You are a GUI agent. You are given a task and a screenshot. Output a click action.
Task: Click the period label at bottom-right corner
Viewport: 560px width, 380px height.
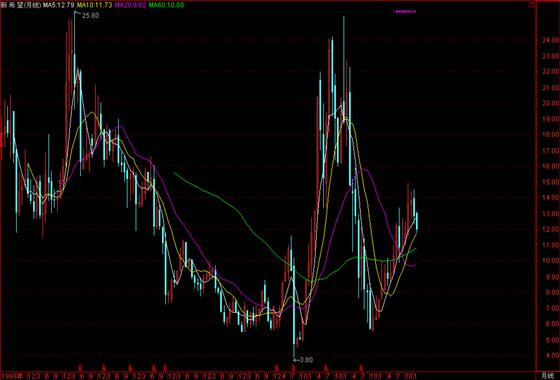click(x=546, y=376)
